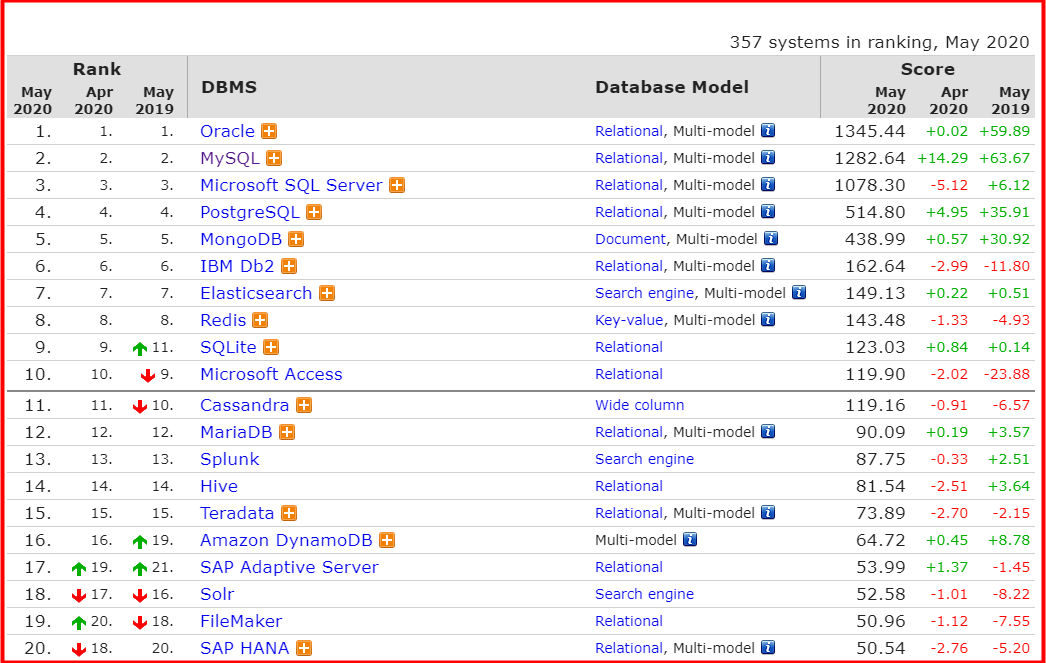Open the SAP HANA link
The height and width of the screenshot is (663, 1046).
pyautogui.click(x=245, y=648)
